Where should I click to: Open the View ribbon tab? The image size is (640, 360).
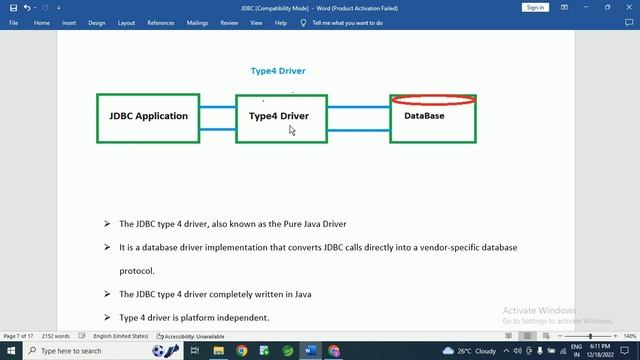coord(256,23)
